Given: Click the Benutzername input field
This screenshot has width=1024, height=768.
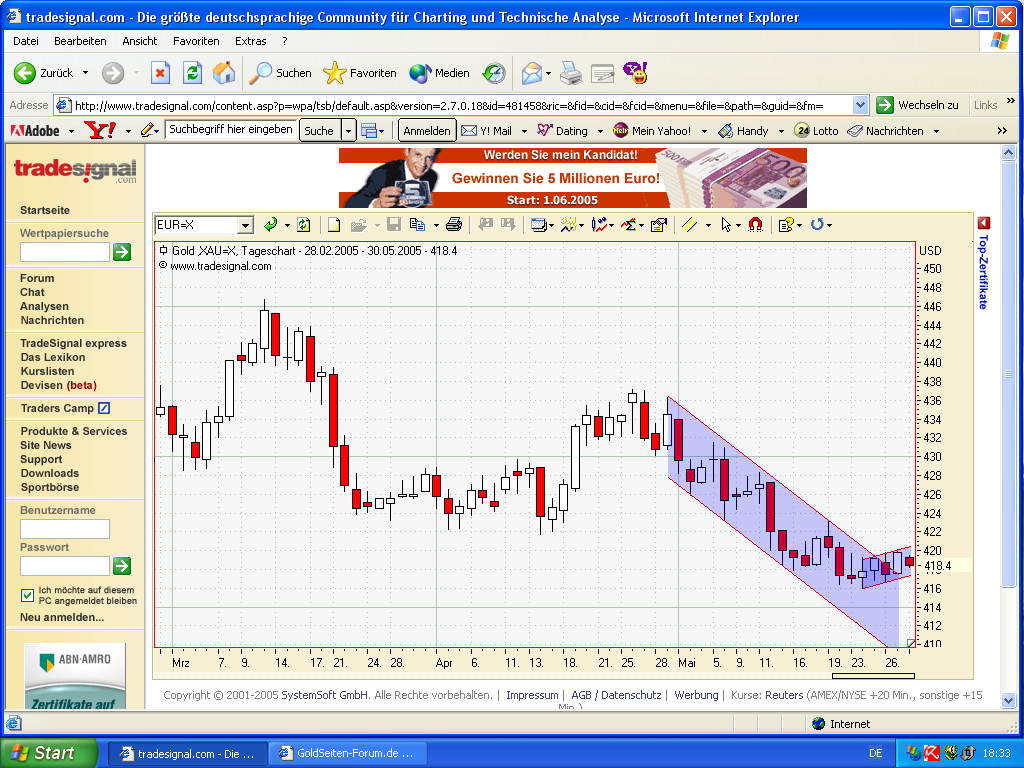Looking at the screenshot, I should coord(65,529).
